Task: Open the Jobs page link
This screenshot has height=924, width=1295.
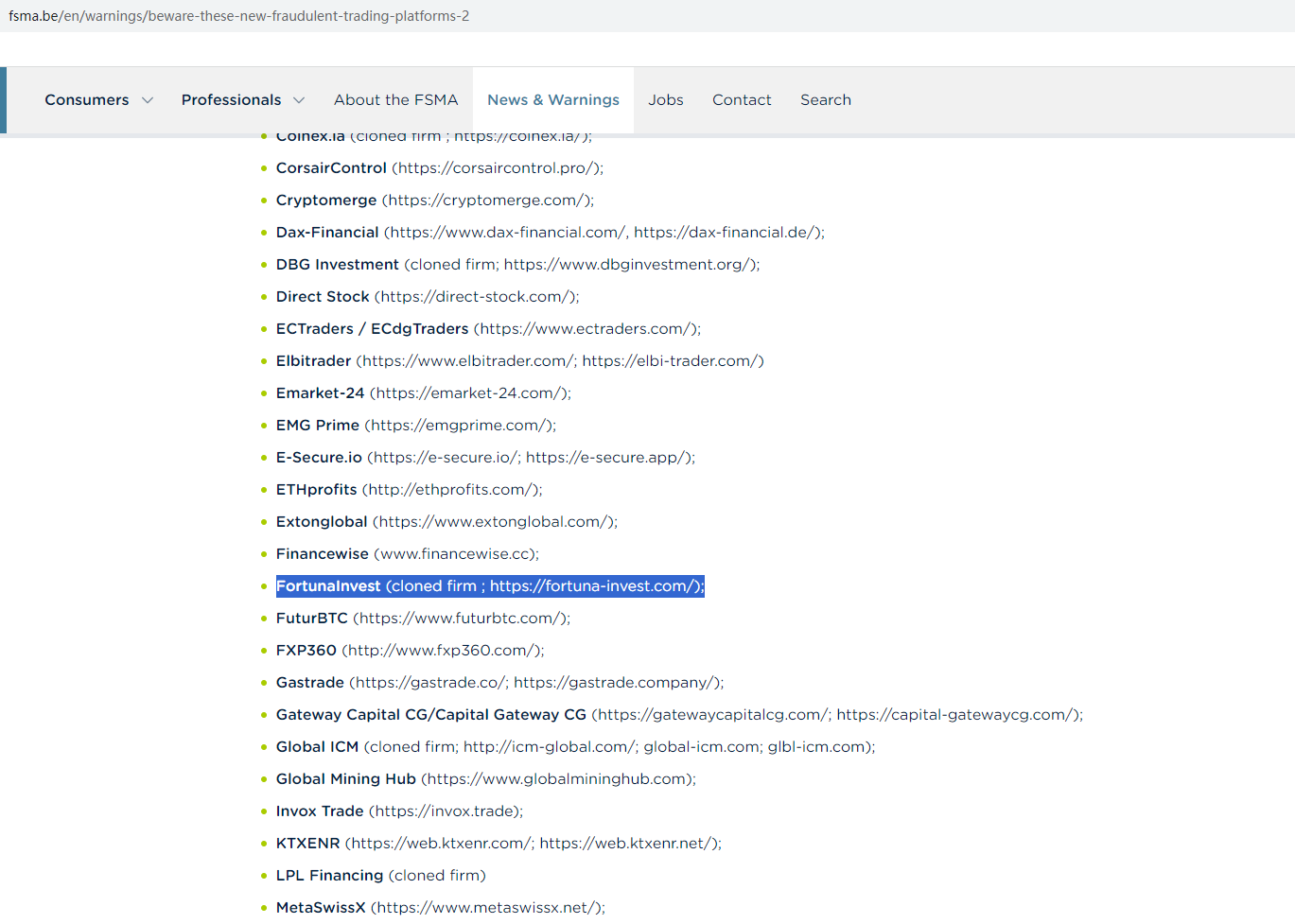Action: pos(666,100)
